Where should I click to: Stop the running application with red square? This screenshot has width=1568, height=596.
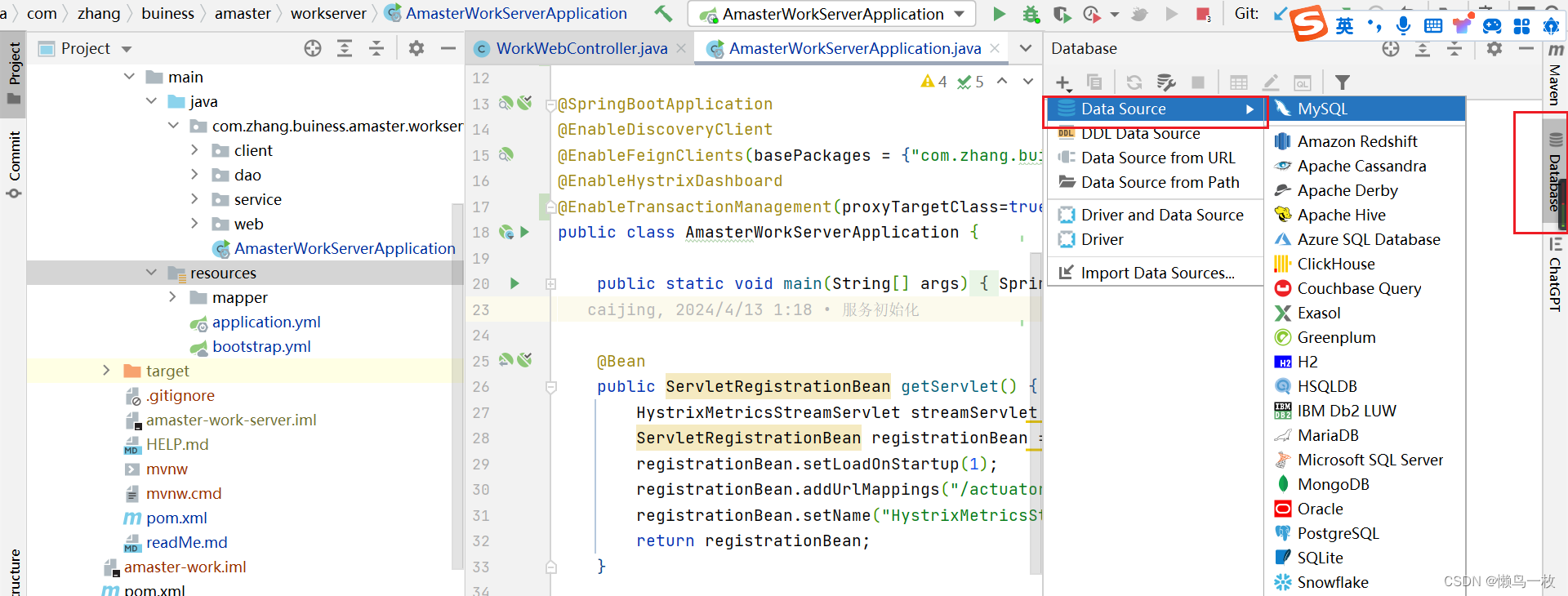coord(1202,14)
